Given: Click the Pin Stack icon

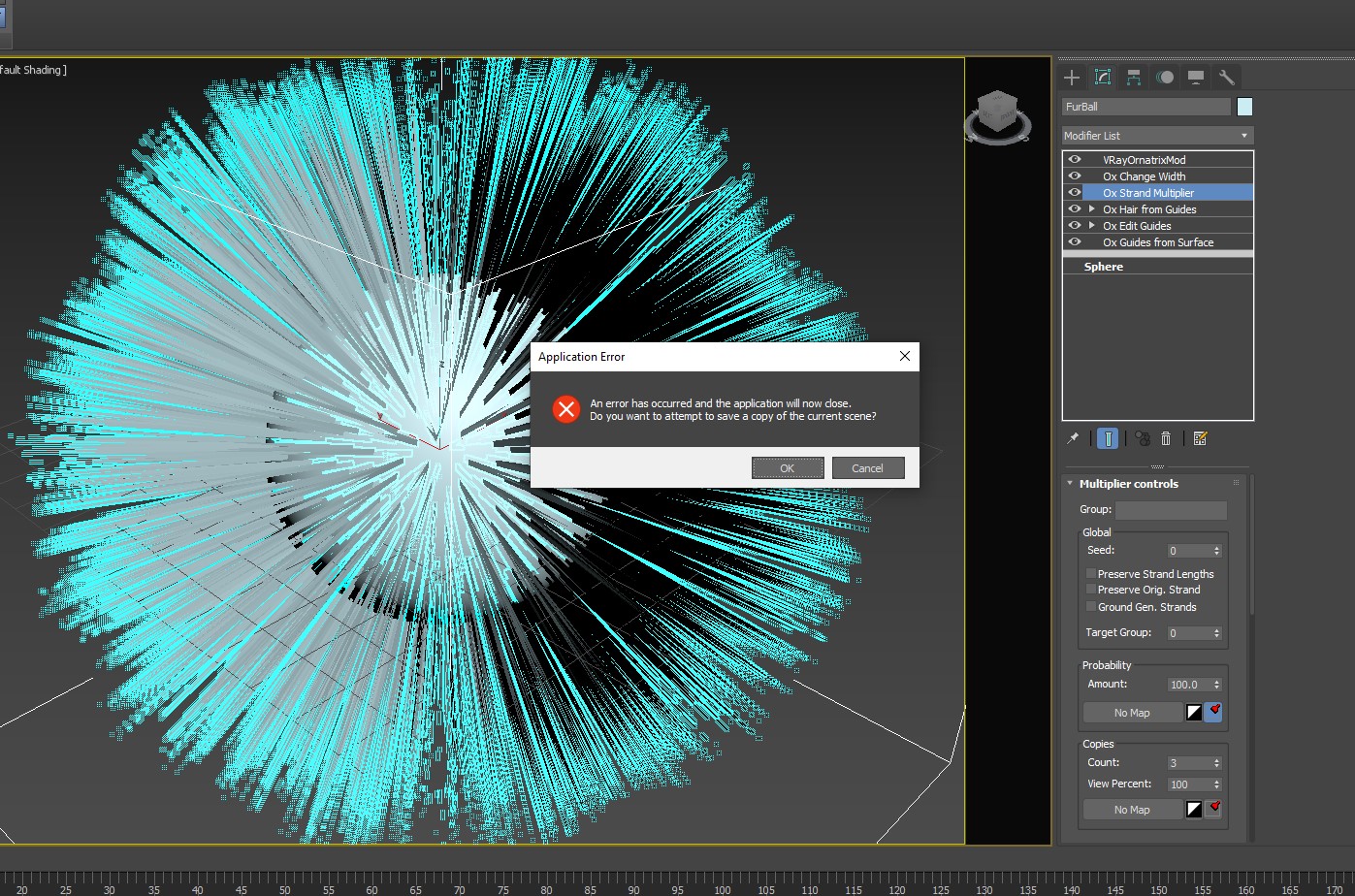Looking at the screenshot, I should 1073,438.
